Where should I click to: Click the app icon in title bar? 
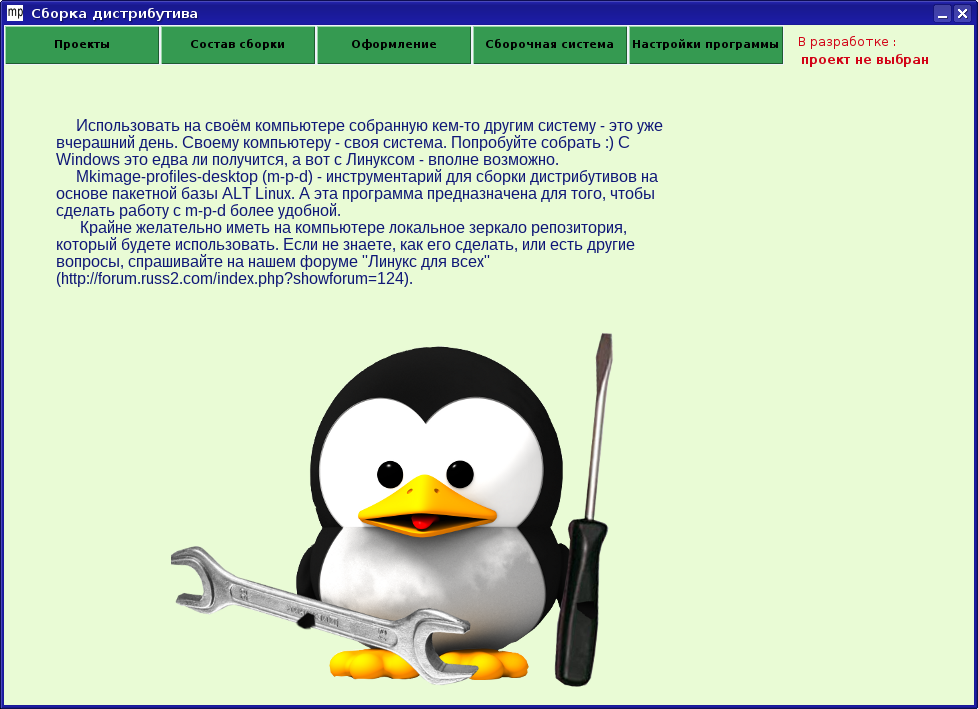tap(14, 13)
